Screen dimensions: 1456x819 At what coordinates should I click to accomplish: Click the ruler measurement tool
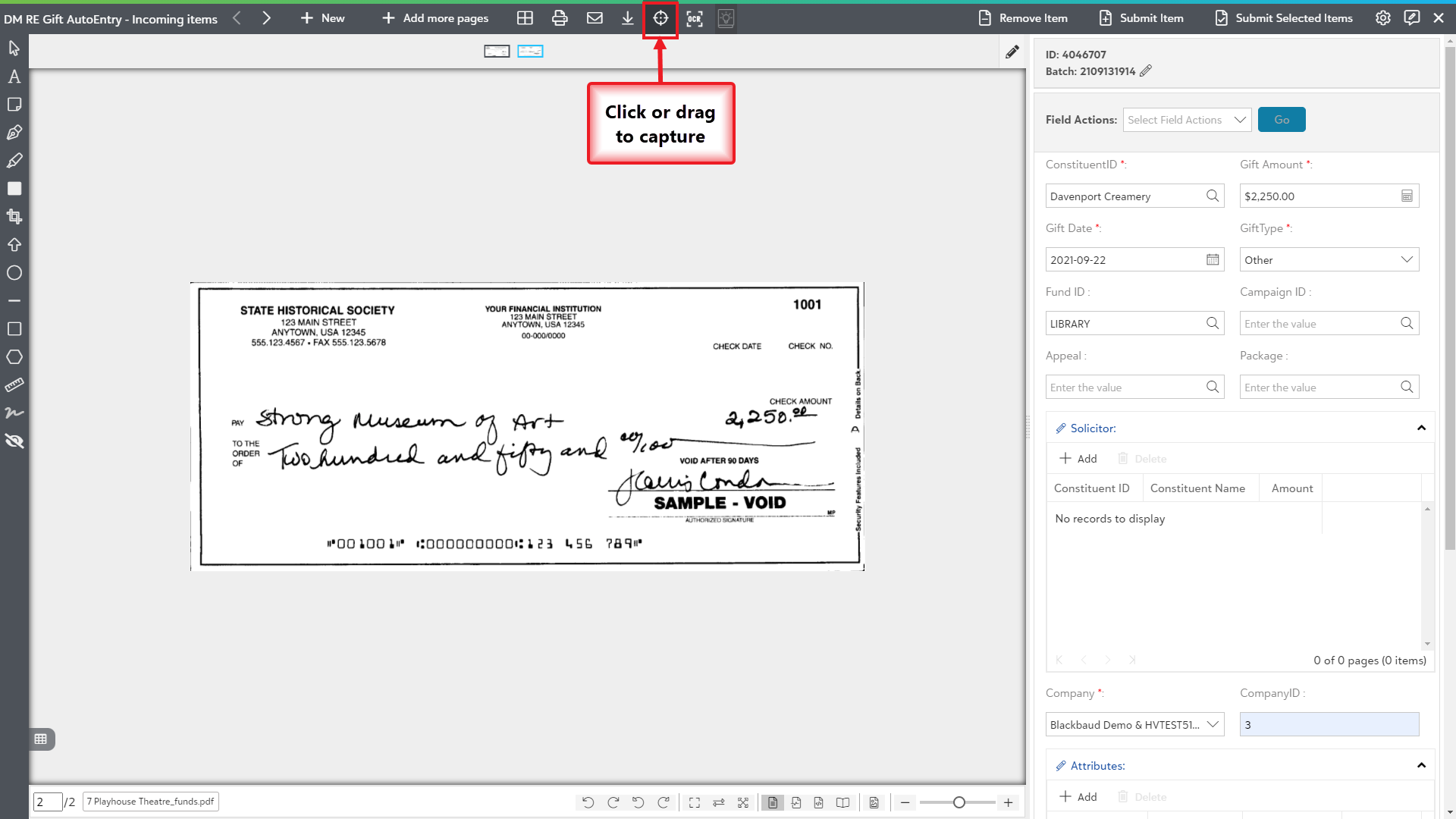click(x=14, y=385)
